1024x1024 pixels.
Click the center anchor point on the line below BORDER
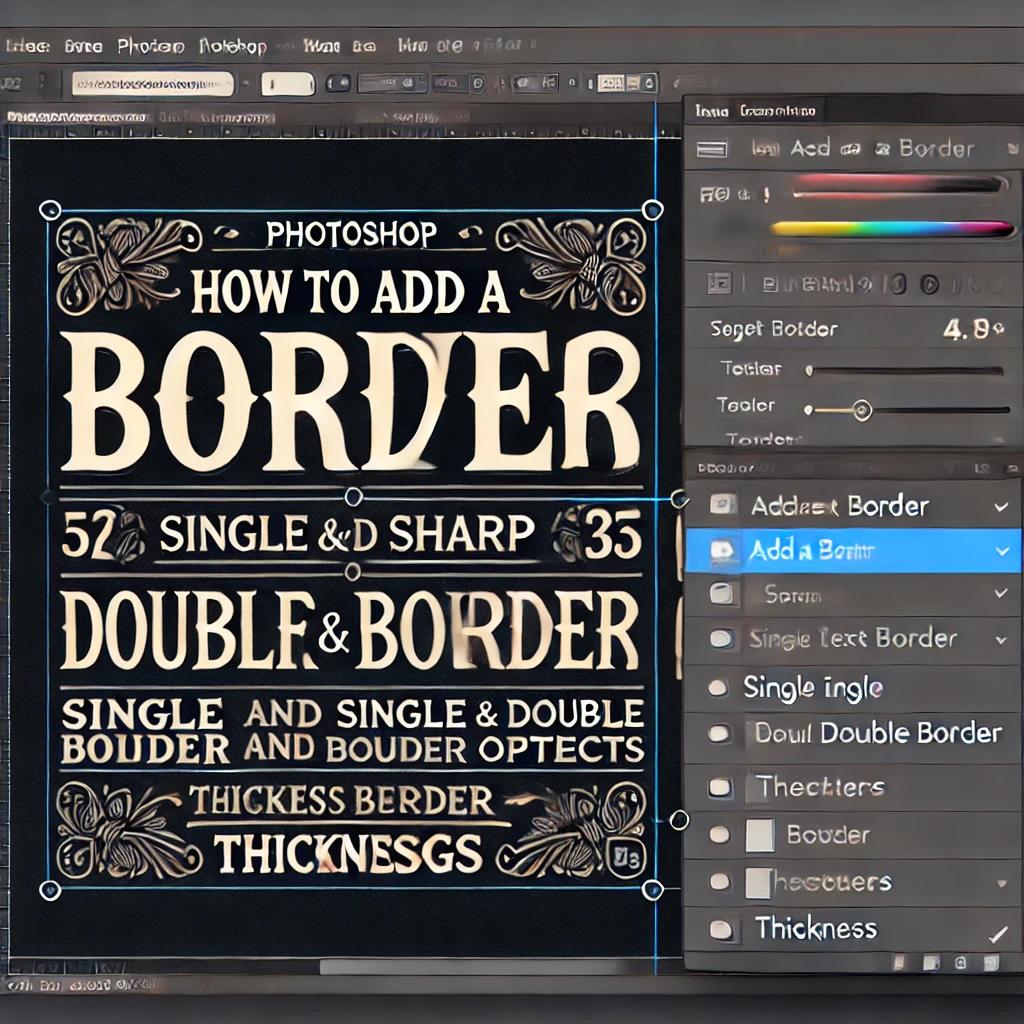(x=353, y=496)
